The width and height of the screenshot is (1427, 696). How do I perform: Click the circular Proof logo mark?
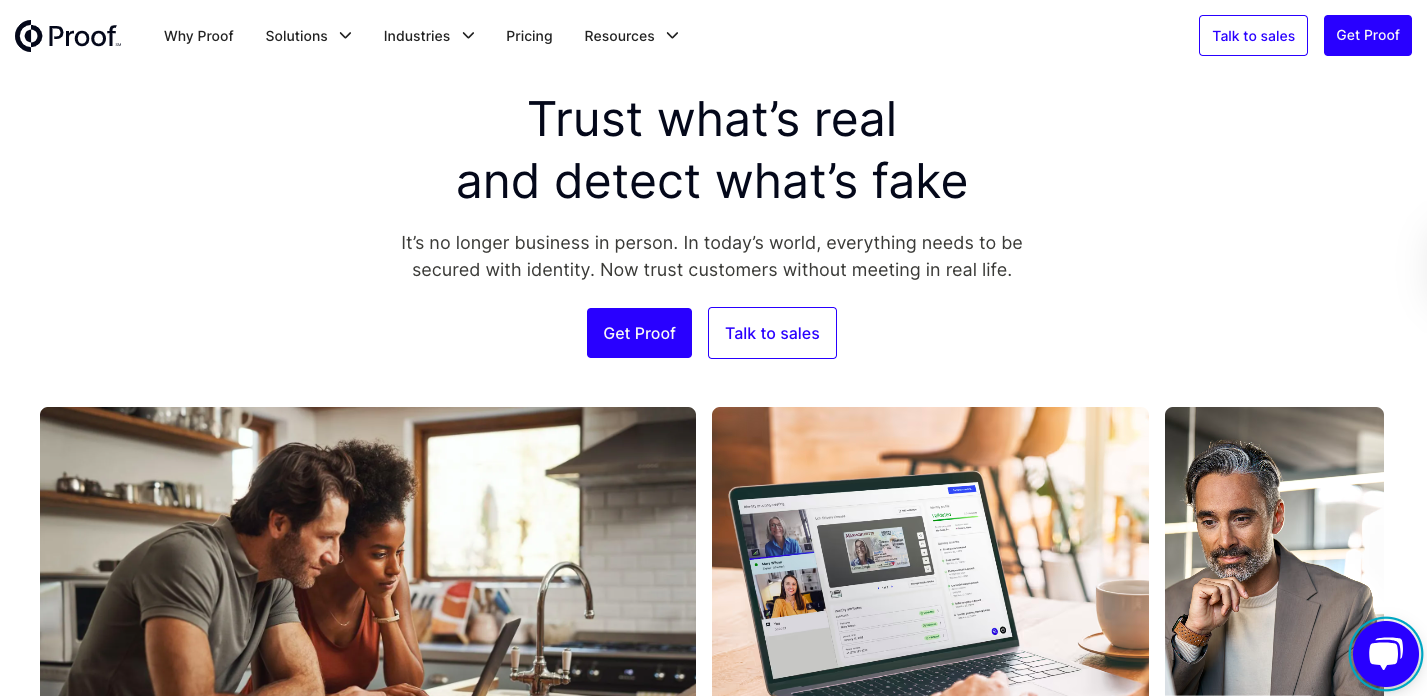click(29, 36)
